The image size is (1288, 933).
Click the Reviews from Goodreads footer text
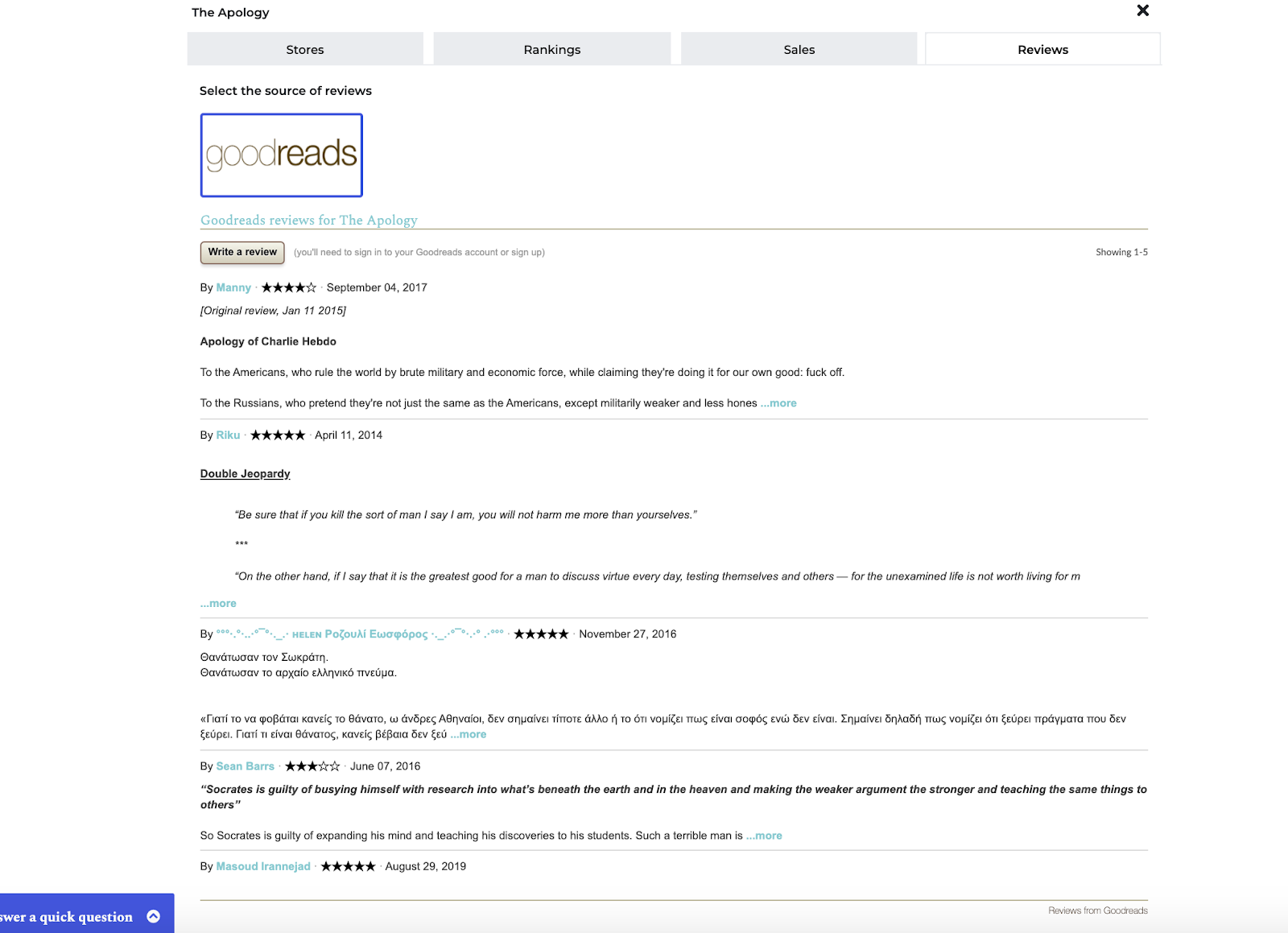1098,910
